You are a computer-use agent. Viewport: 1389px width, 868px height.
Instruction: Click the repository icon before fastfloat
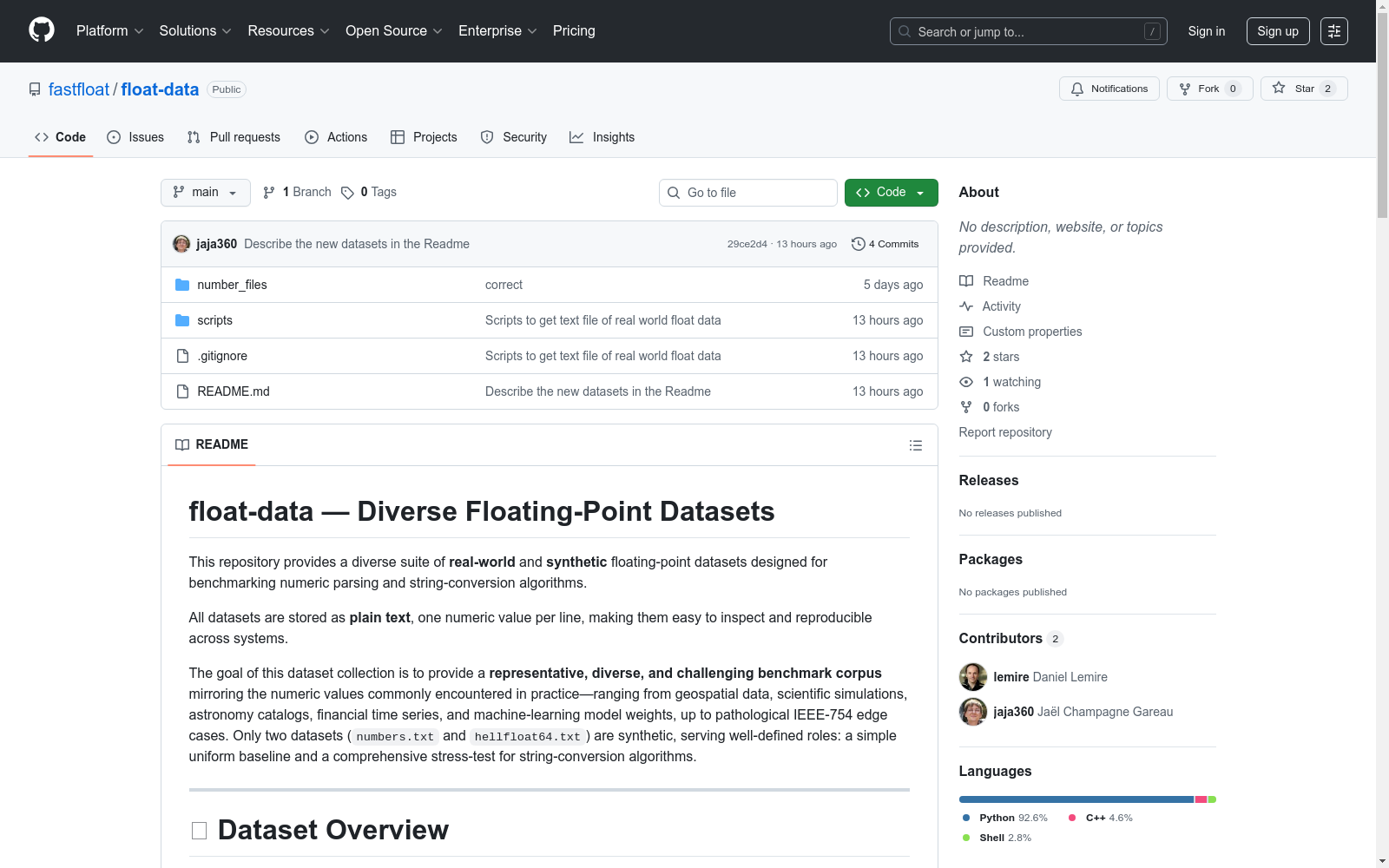click(x=35, y=89)
